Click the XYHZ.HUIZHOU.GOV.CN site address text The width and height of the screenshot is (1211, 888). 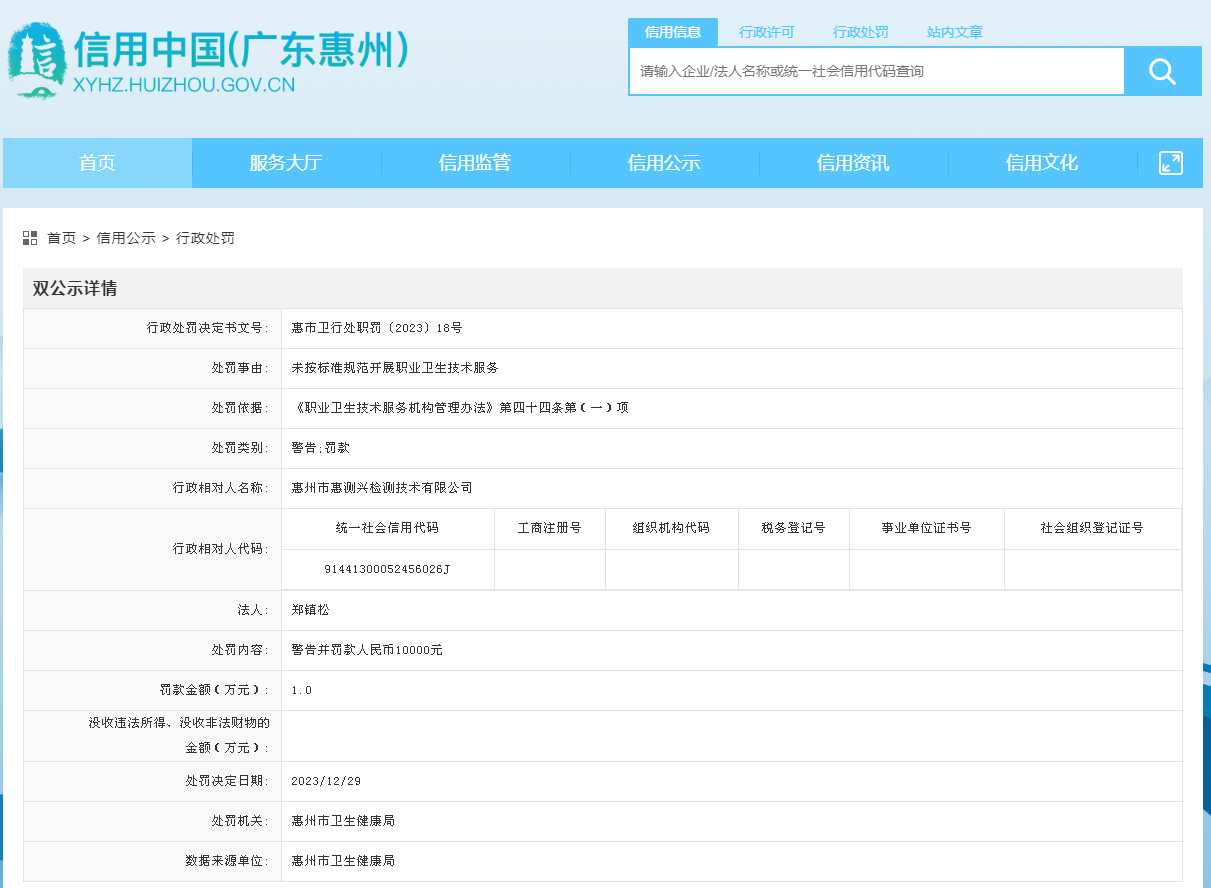(x=184, y=85)
